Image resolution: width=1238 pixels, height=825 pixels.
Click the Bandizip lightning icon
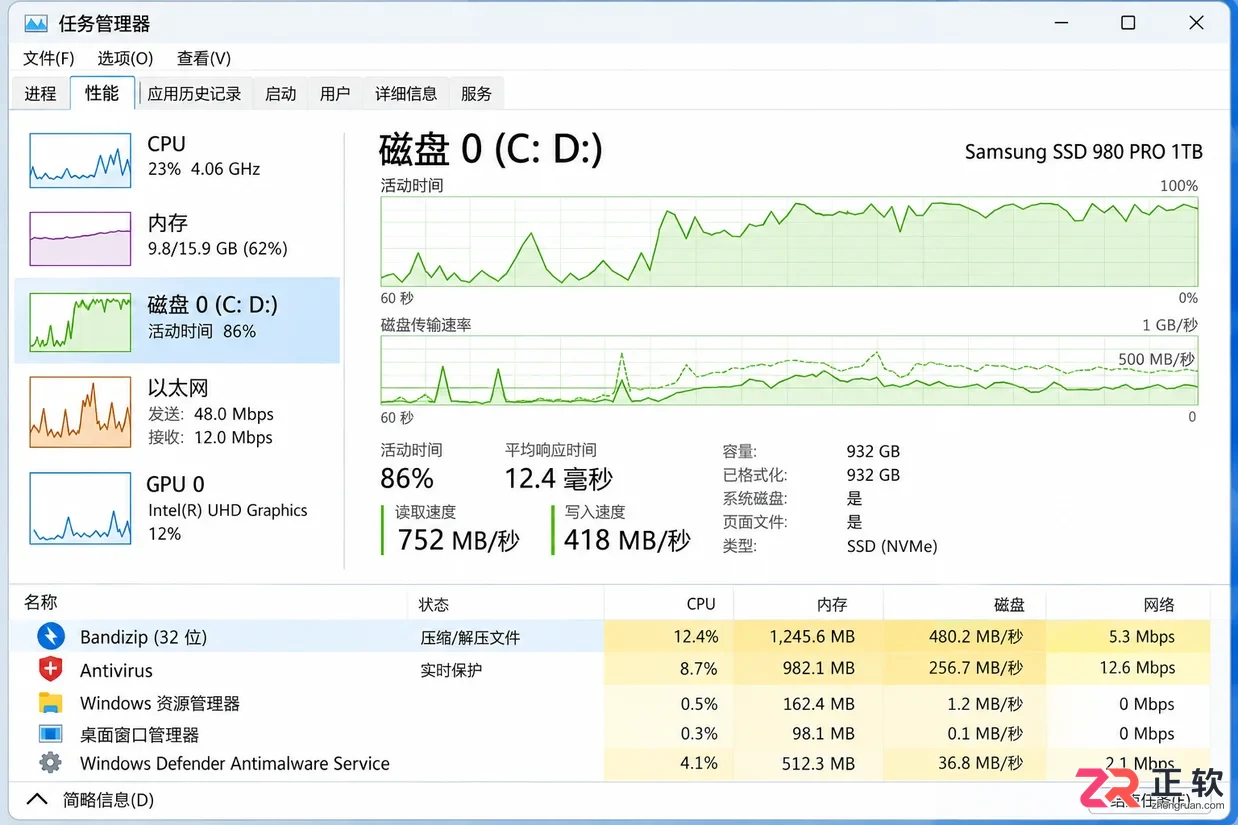click(50, 637)
